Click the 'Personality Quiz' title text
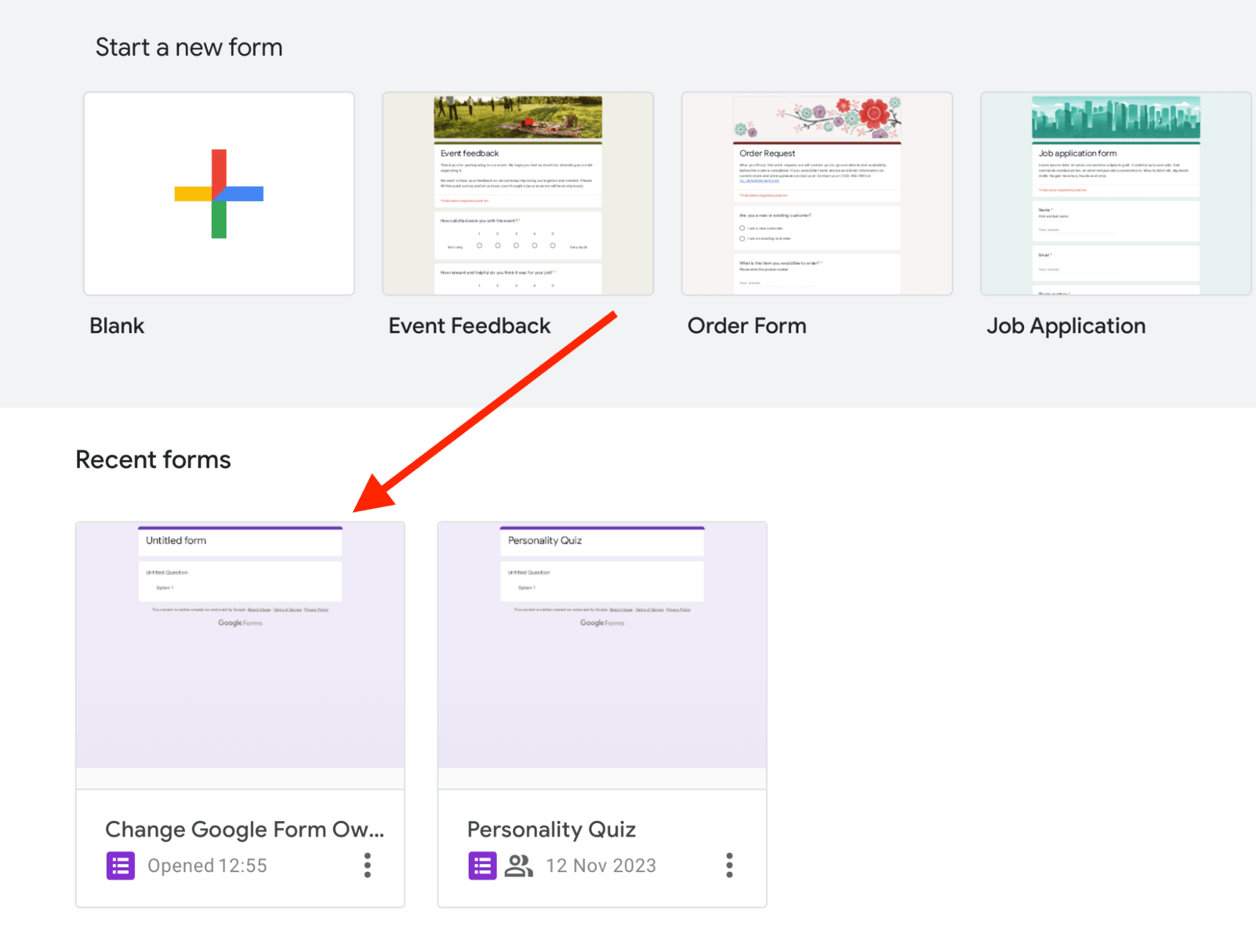This screenshot has width=1256, height=952. (x=552, y=829)
